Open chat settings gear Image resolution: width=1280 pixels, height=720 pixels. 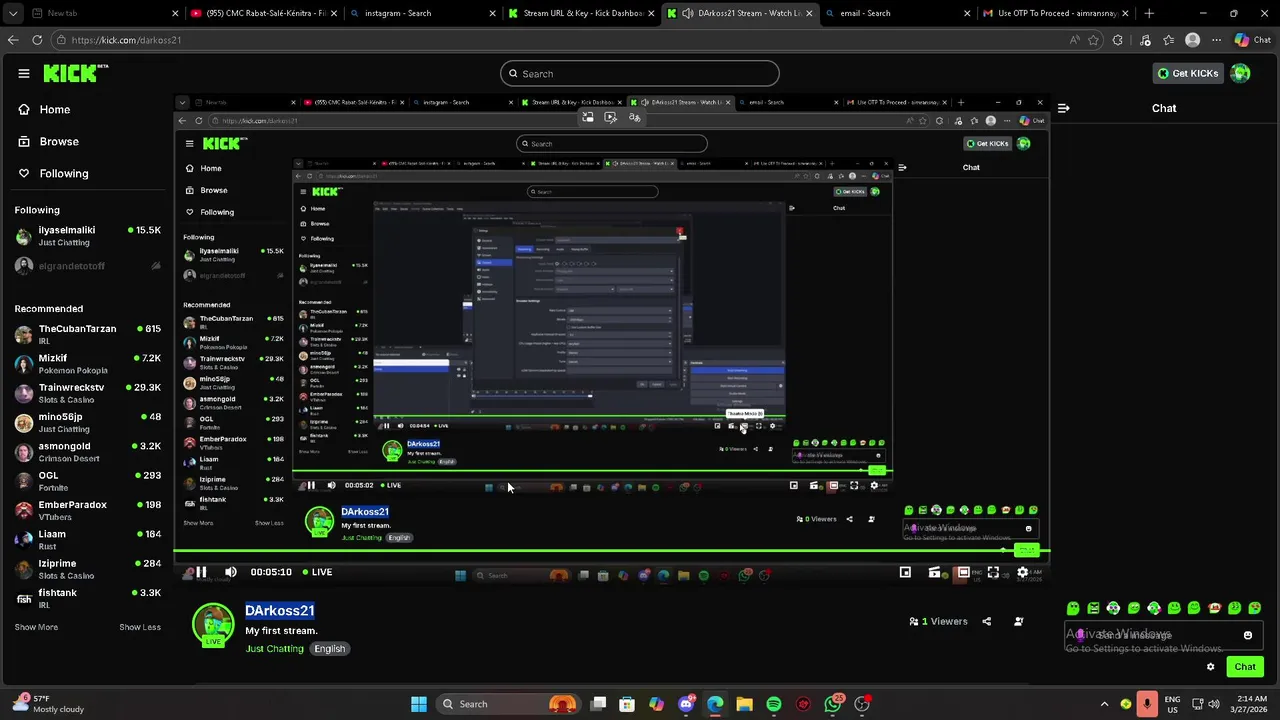[1211, 667]
